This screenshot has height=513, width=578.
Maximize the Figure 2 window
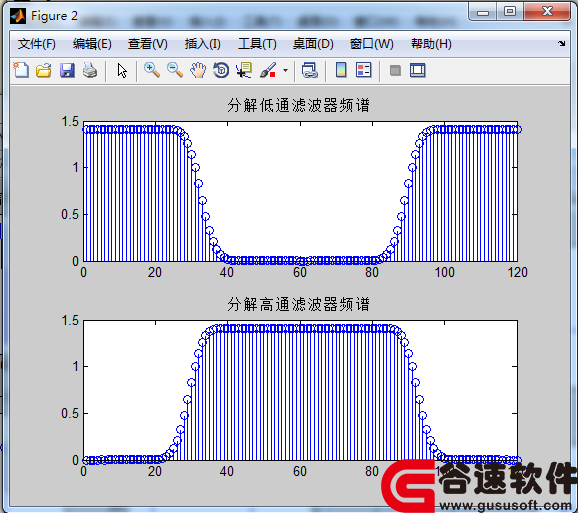pyautogui.click(x=510, y=12)
